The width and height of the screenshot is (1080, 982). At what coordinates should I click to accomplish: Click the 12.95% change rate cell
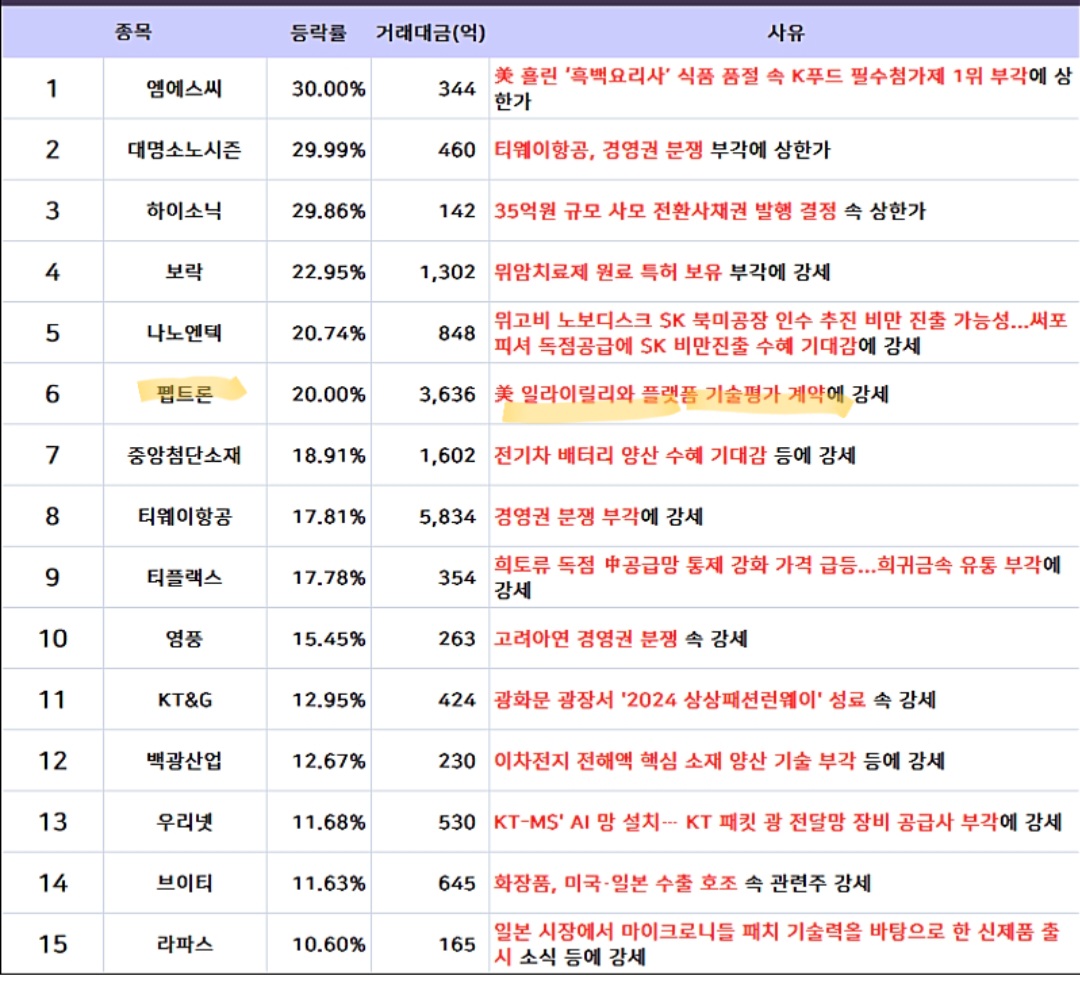pos(329,700)
